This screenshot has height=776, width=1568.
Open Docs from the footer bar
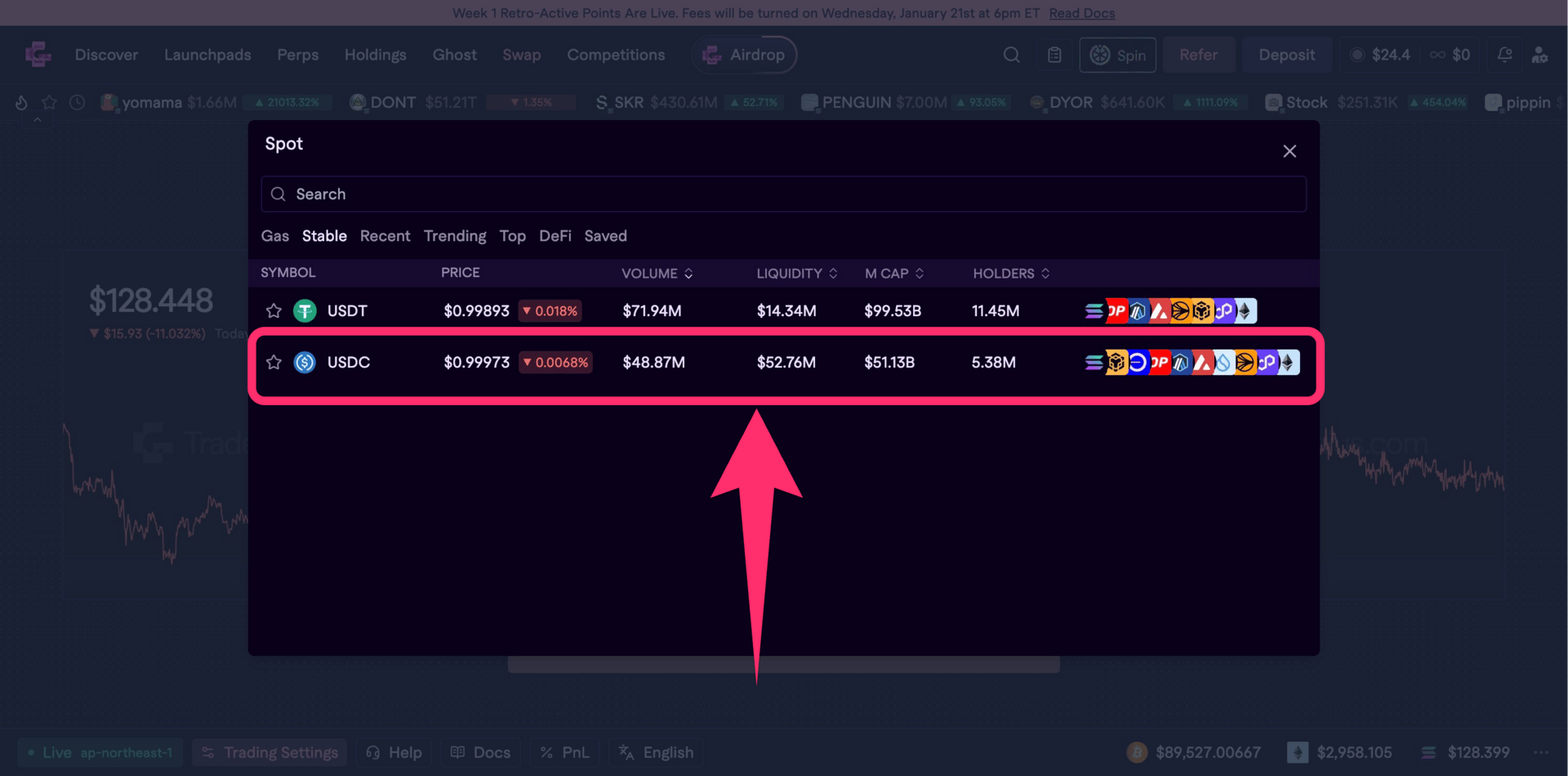tap(481, 752)
